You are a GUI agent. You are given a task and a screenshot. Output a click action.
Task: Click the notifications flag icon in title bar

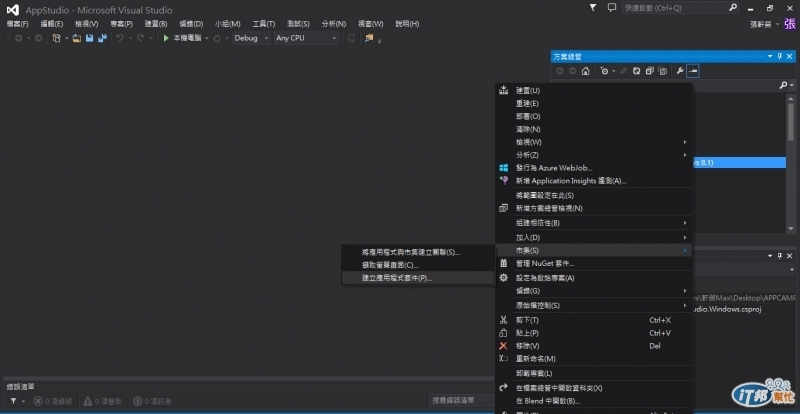(x=593, y=8)
